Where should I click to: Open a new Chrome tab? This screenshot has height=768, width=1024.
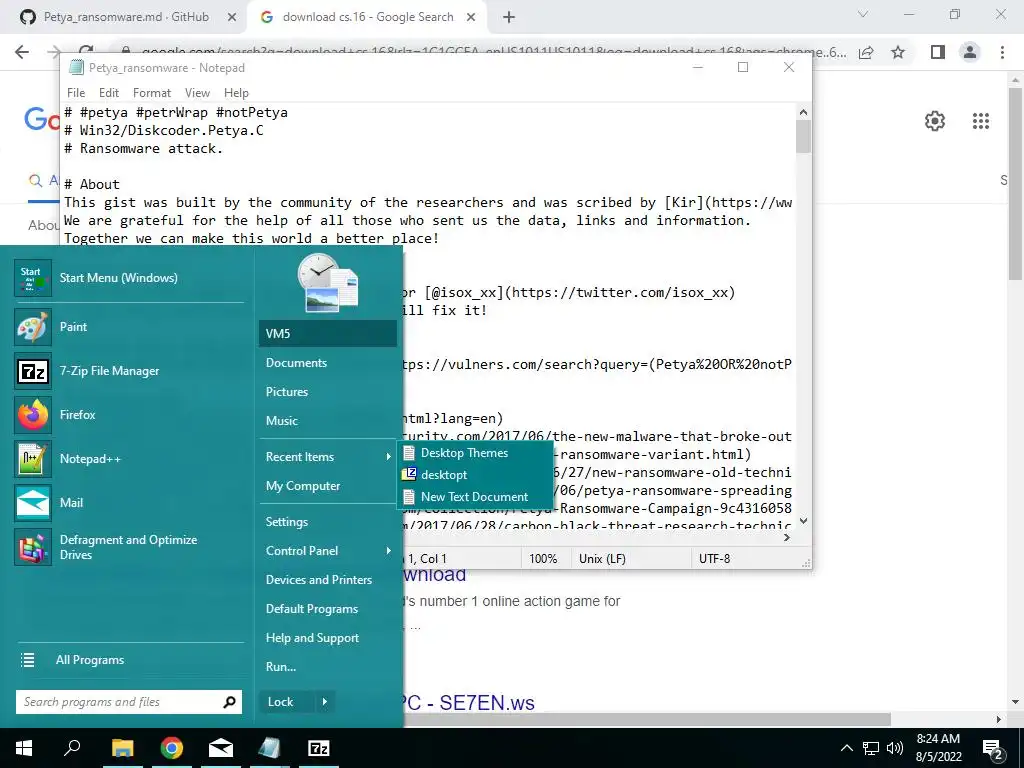(x=509, y=18)
